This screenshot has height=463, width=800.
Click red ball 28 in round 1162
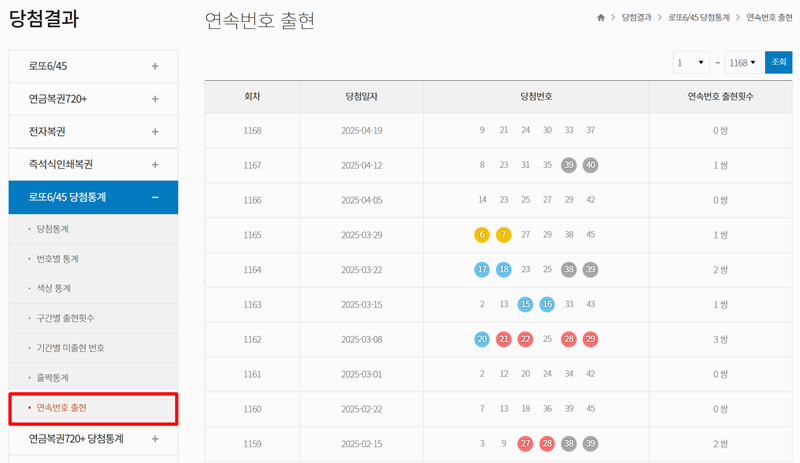[x=569, y=339]
